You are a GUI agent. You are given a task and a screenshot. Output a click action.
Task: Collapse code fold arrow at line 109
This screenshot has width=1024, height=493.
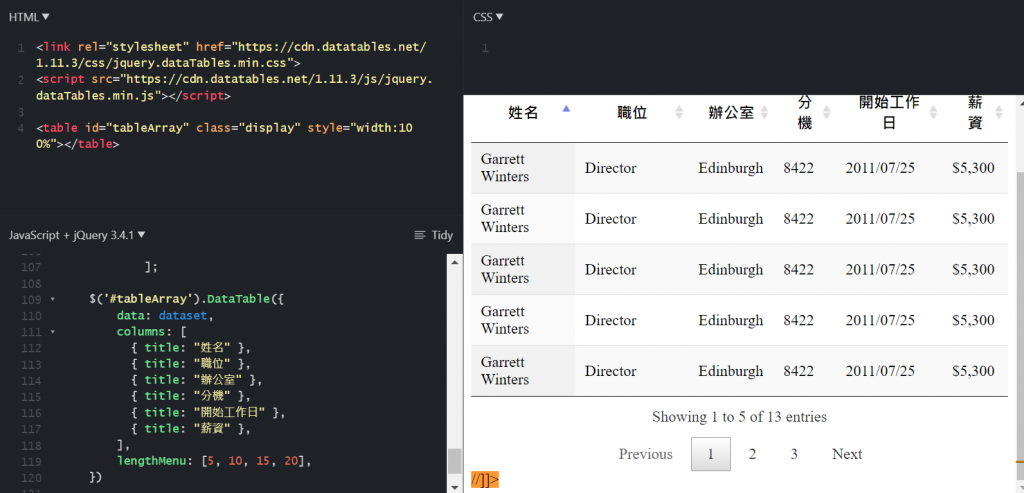pos(52,299)
